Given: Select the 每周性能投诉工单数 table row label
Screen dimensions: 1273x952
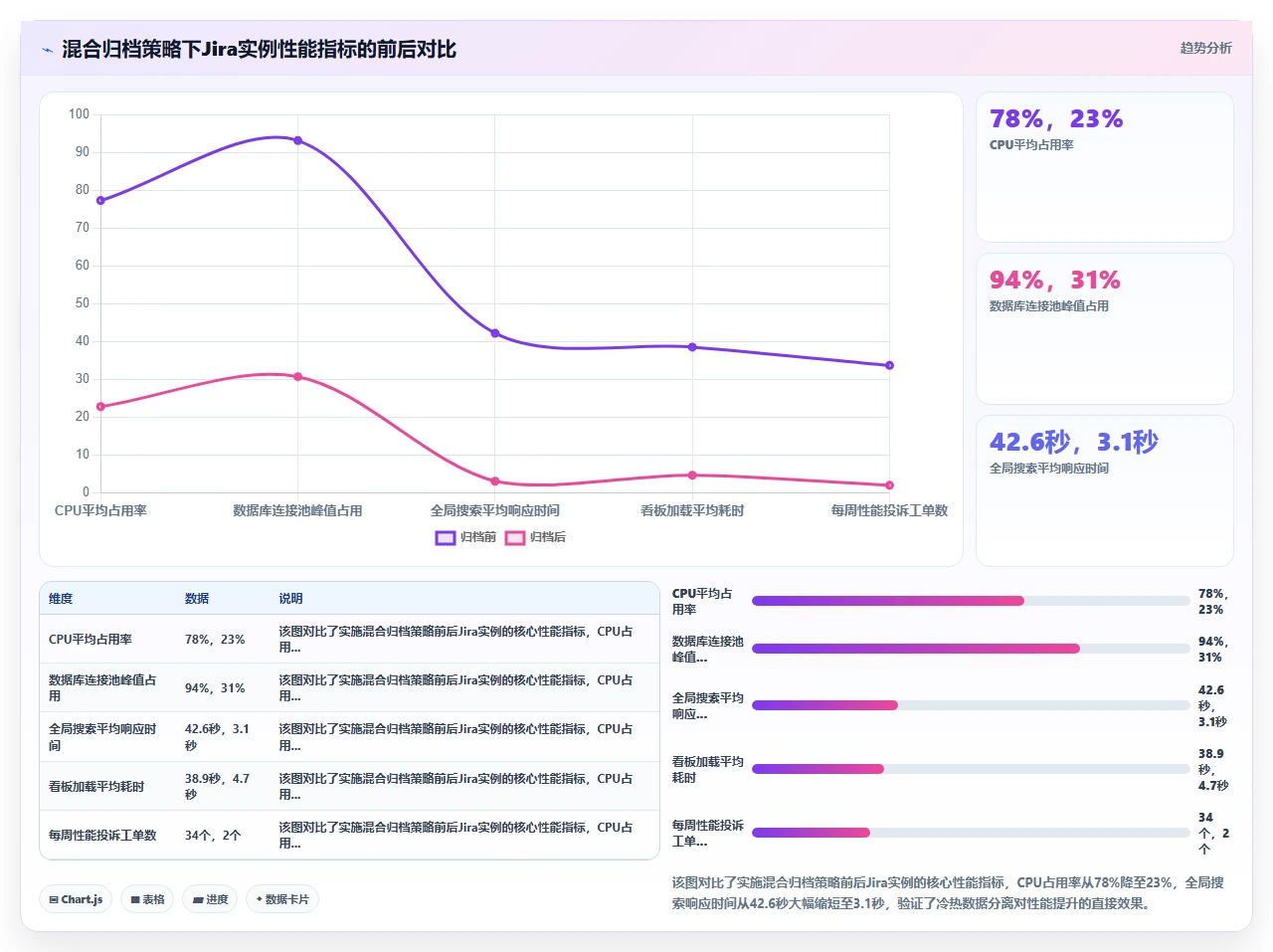Looking at the screenshot, I should 102,836.
